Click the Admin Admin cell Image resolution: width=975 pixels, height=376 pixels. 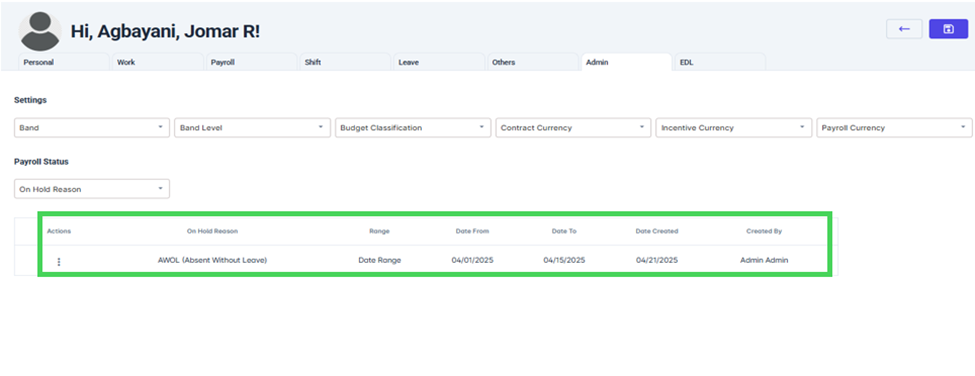tap(764, 260)
